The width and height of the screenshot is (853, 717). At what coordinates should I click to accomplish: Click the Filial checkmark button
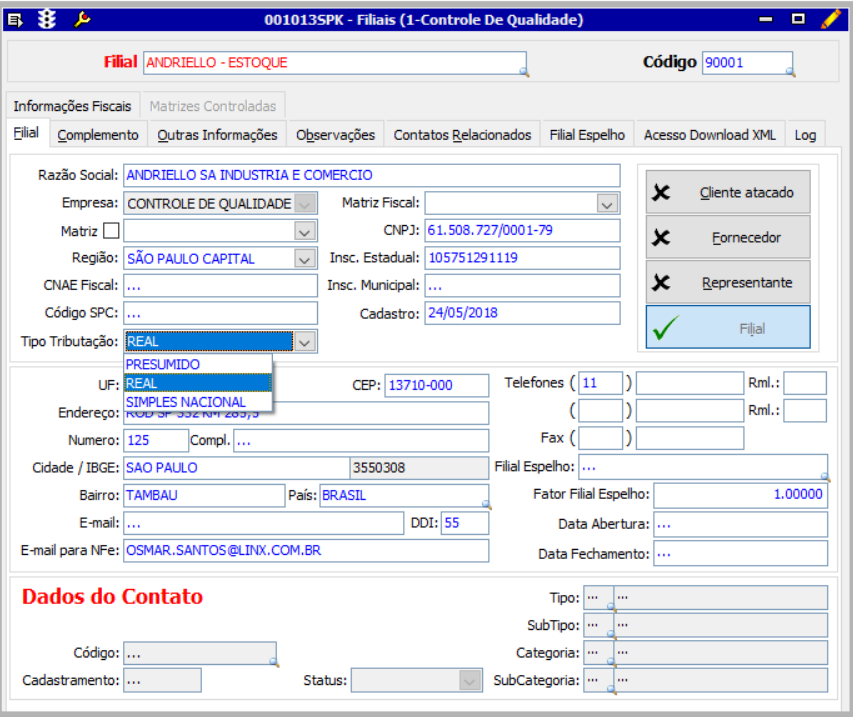coord(728,327)
